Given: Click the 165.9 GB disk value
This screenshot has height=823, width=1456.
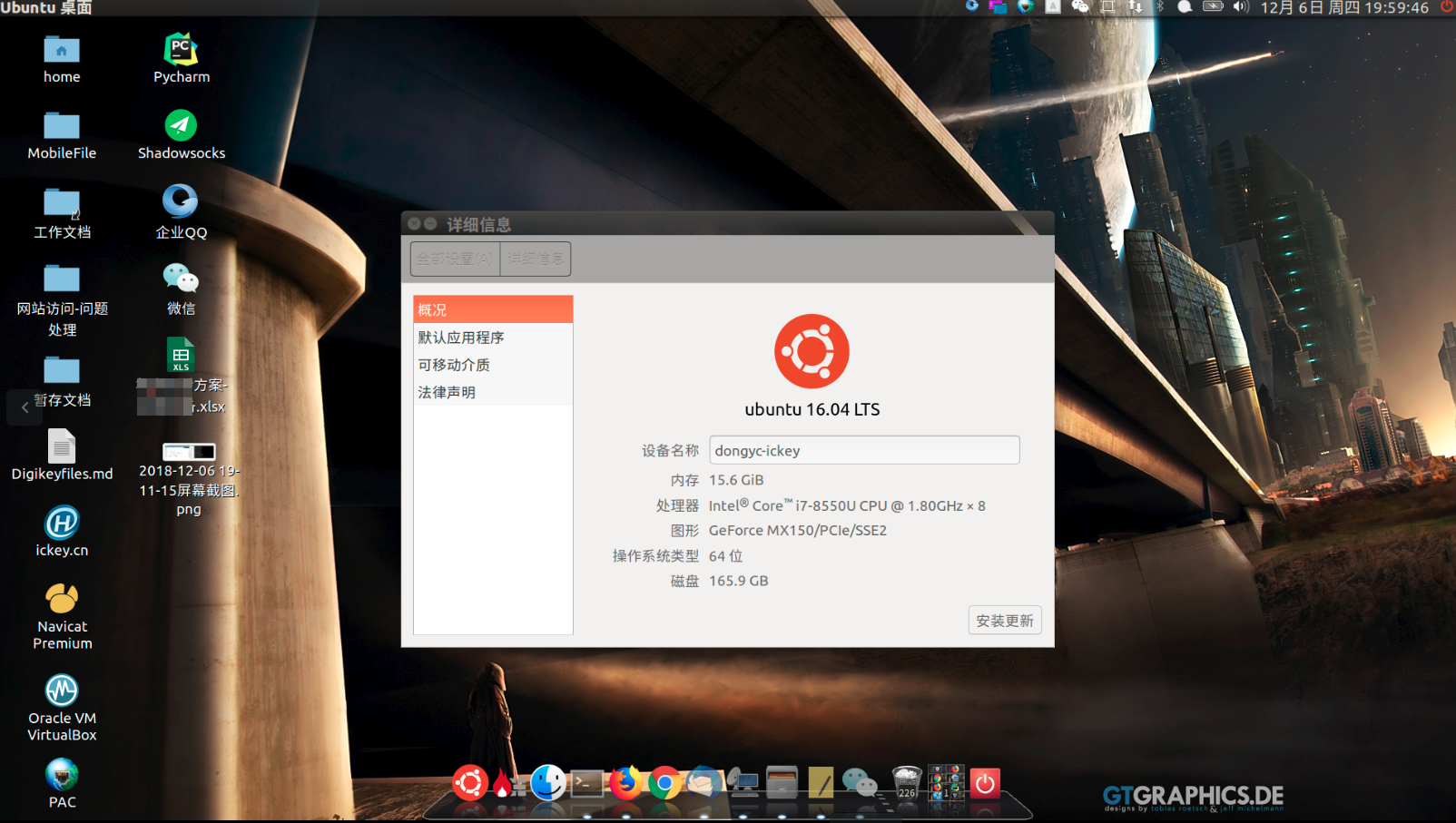Looking at the screenshot, I should [x=739, y=581].
